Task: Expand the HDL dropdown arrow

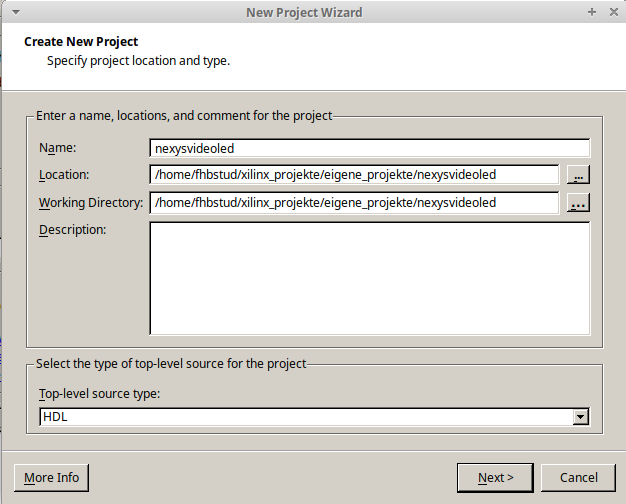Action: (579, 417)
